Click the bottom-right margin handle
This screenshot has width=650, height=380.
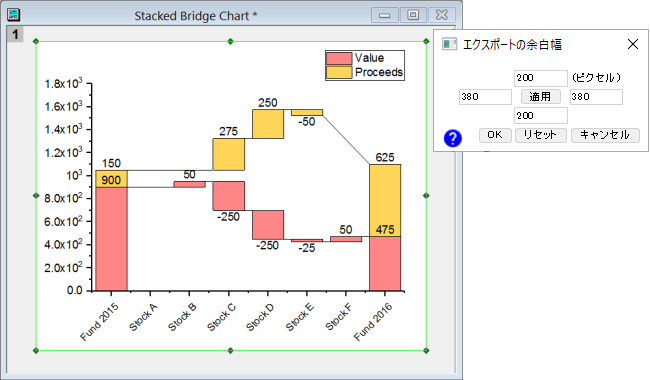point(426,351)
